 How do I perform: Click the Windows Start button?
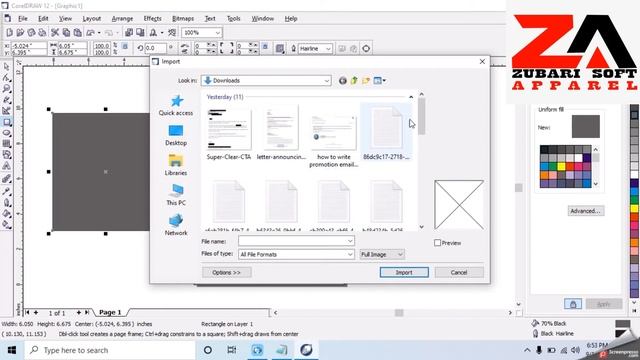(x=12, y=350)
